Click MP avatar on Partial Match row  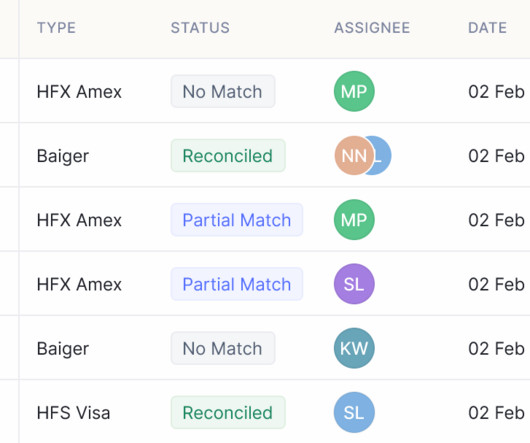(354, 220)
